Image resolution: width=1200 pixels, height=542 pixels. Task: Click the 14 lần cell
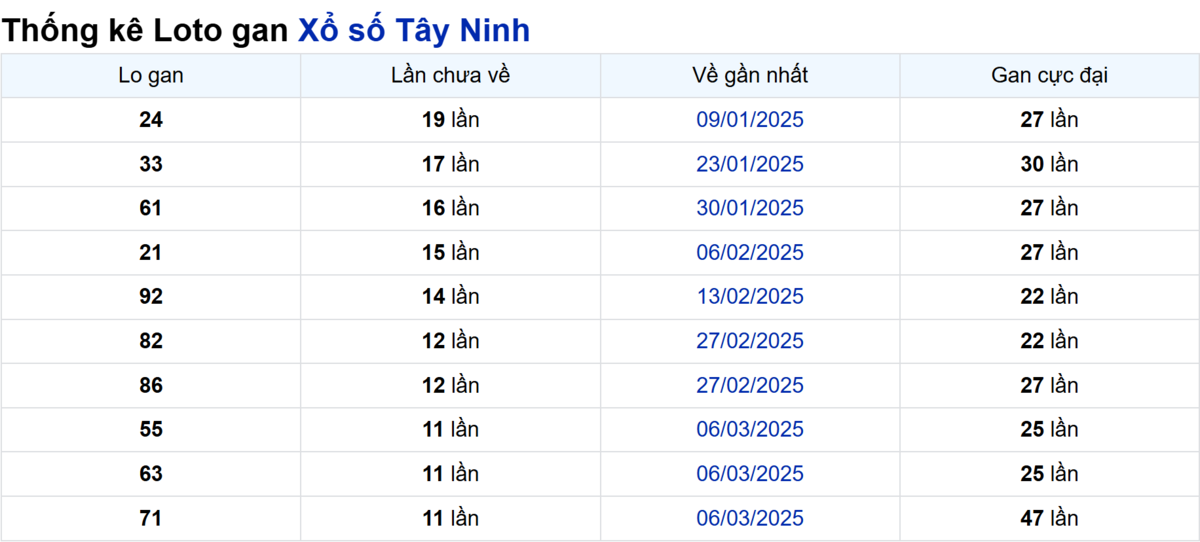pyautogui.click(x=451, y=297)
